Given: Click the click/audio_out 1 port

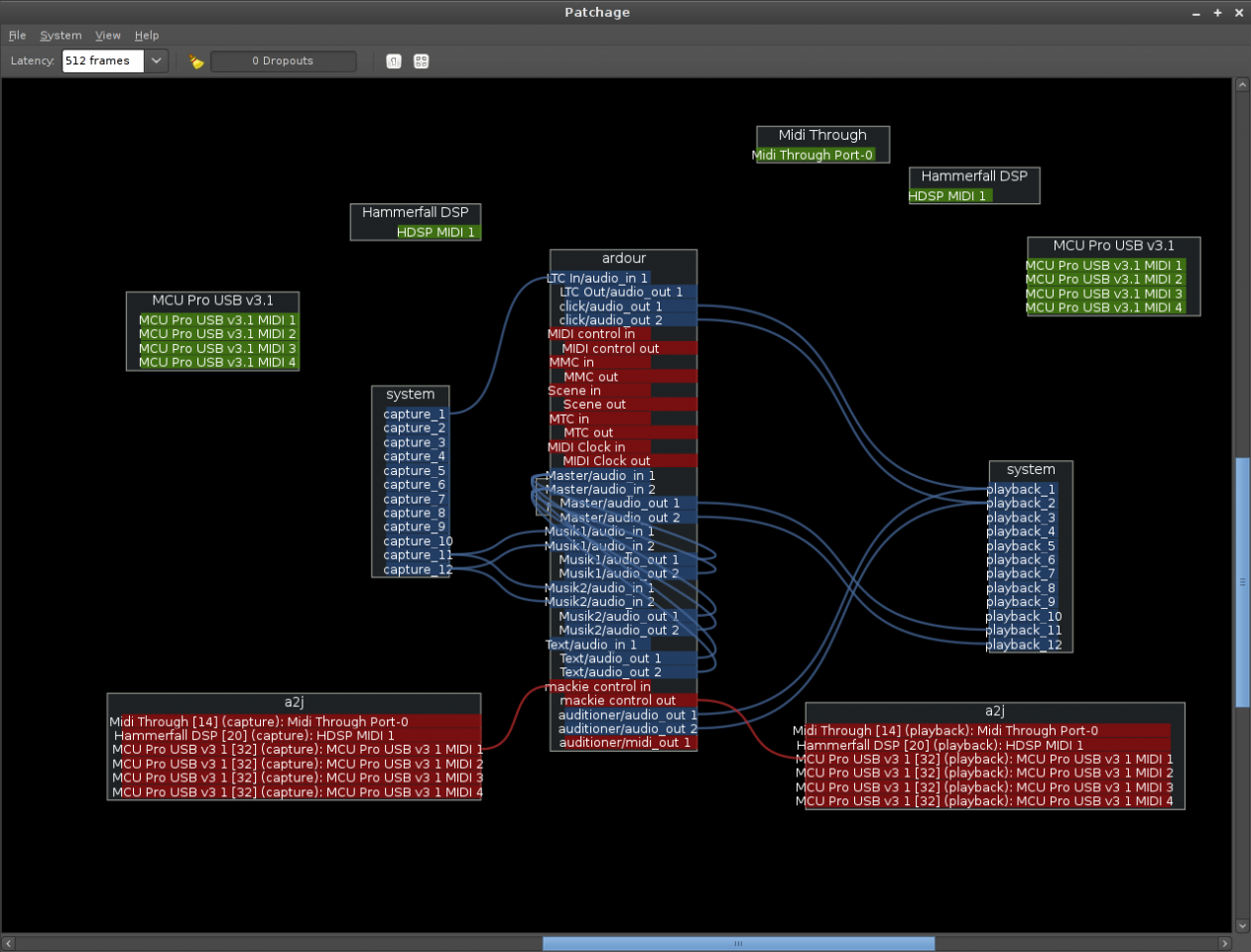Looking at the screenshot, I should pos(623,306).
